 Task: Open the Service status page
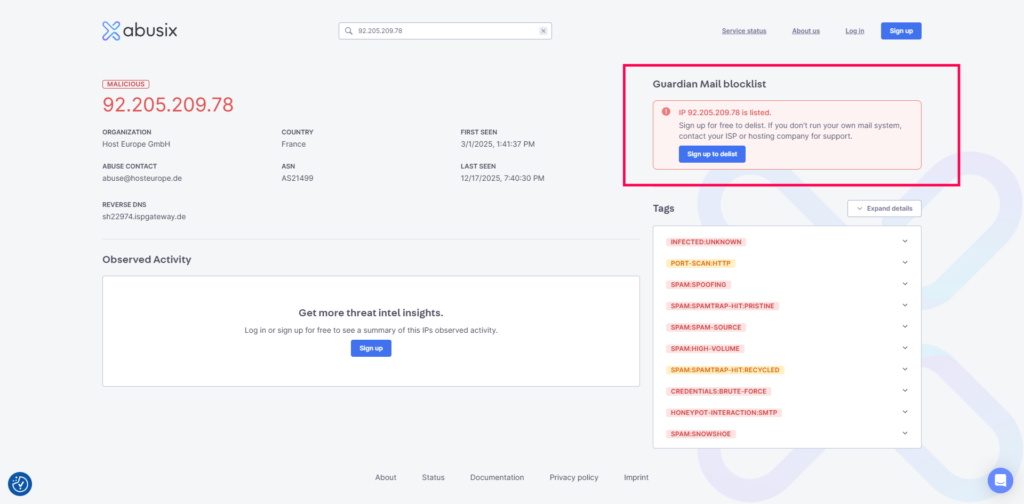tap(744, 31)
